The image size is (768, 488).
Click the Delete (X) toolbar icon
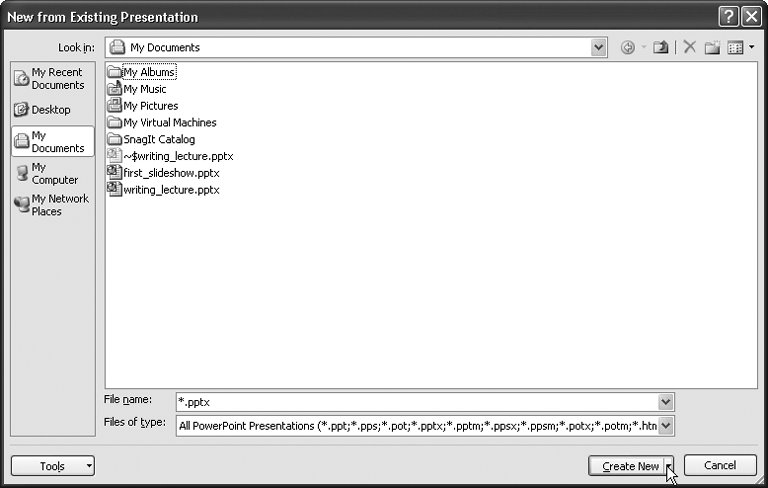tap(690, 48)
